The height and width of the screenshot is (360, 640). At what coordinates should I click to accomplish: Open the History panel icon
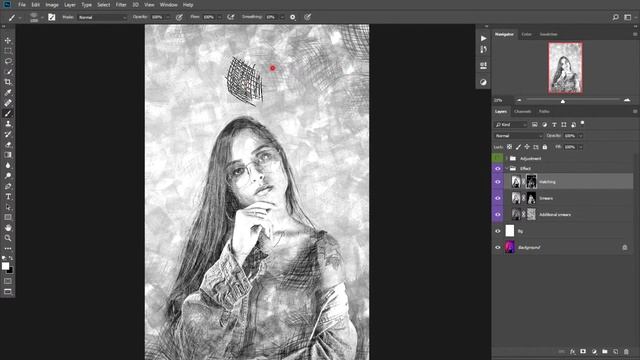point(483,49)
